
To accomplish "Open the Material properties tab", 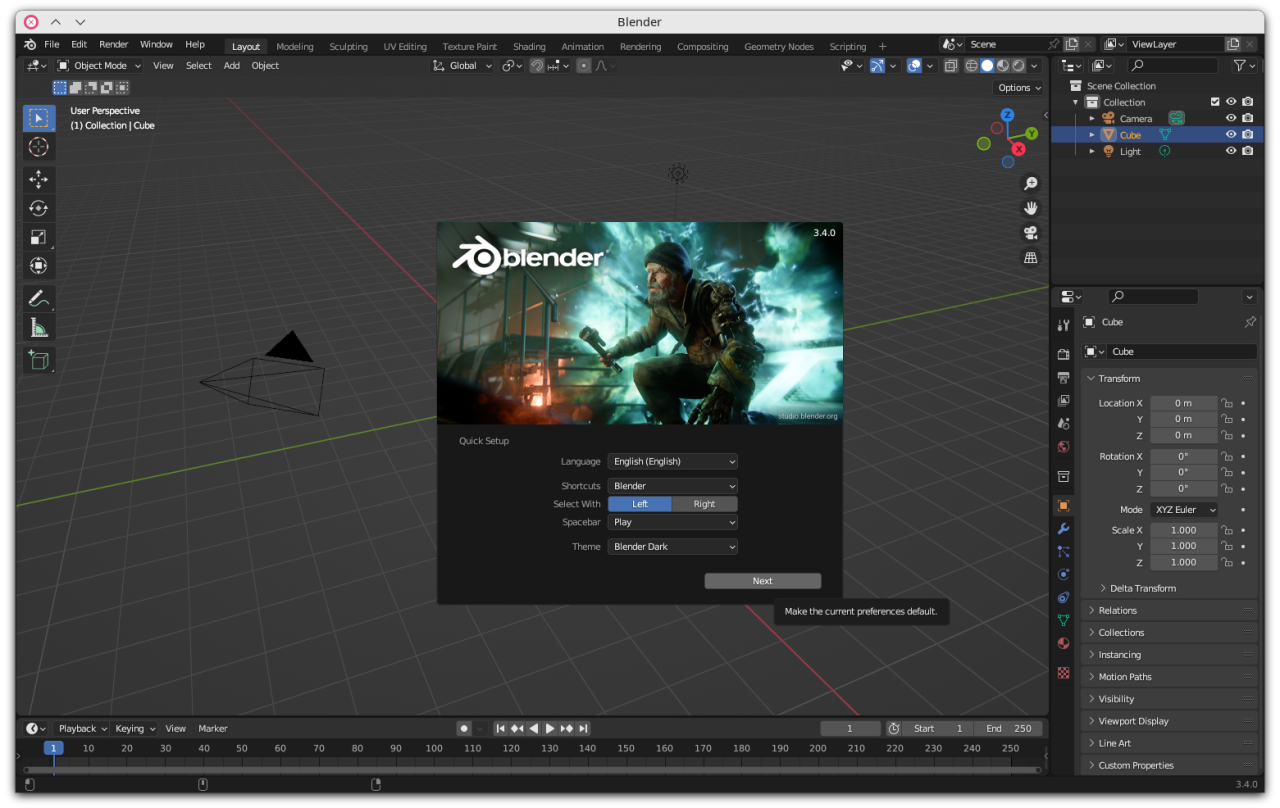I will (1063, 643).
